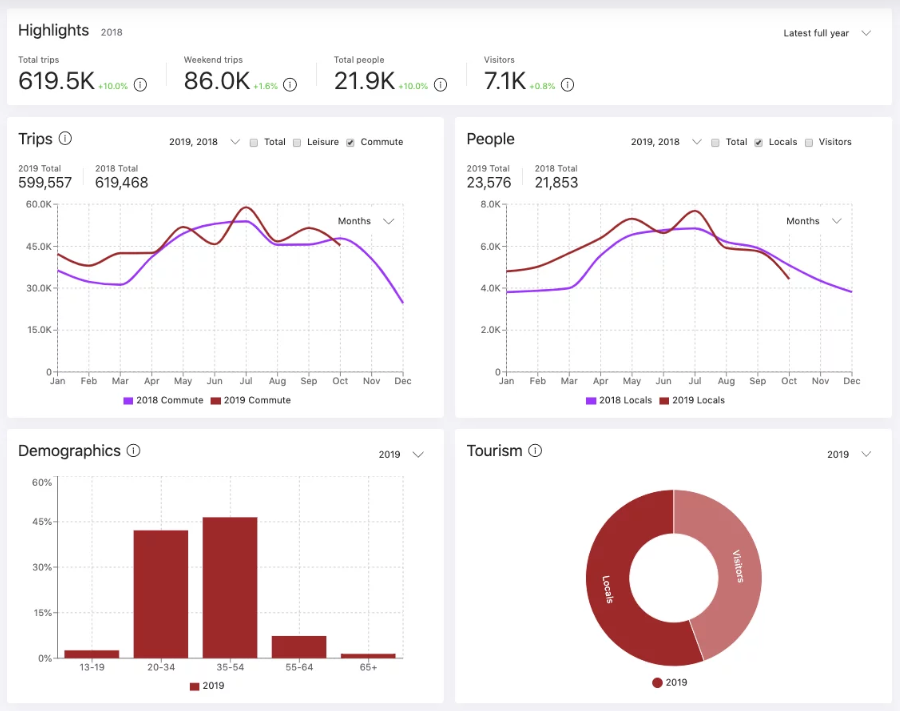Show the Visitors highlight info icon
900x711 pixels.
pos(567,85)
